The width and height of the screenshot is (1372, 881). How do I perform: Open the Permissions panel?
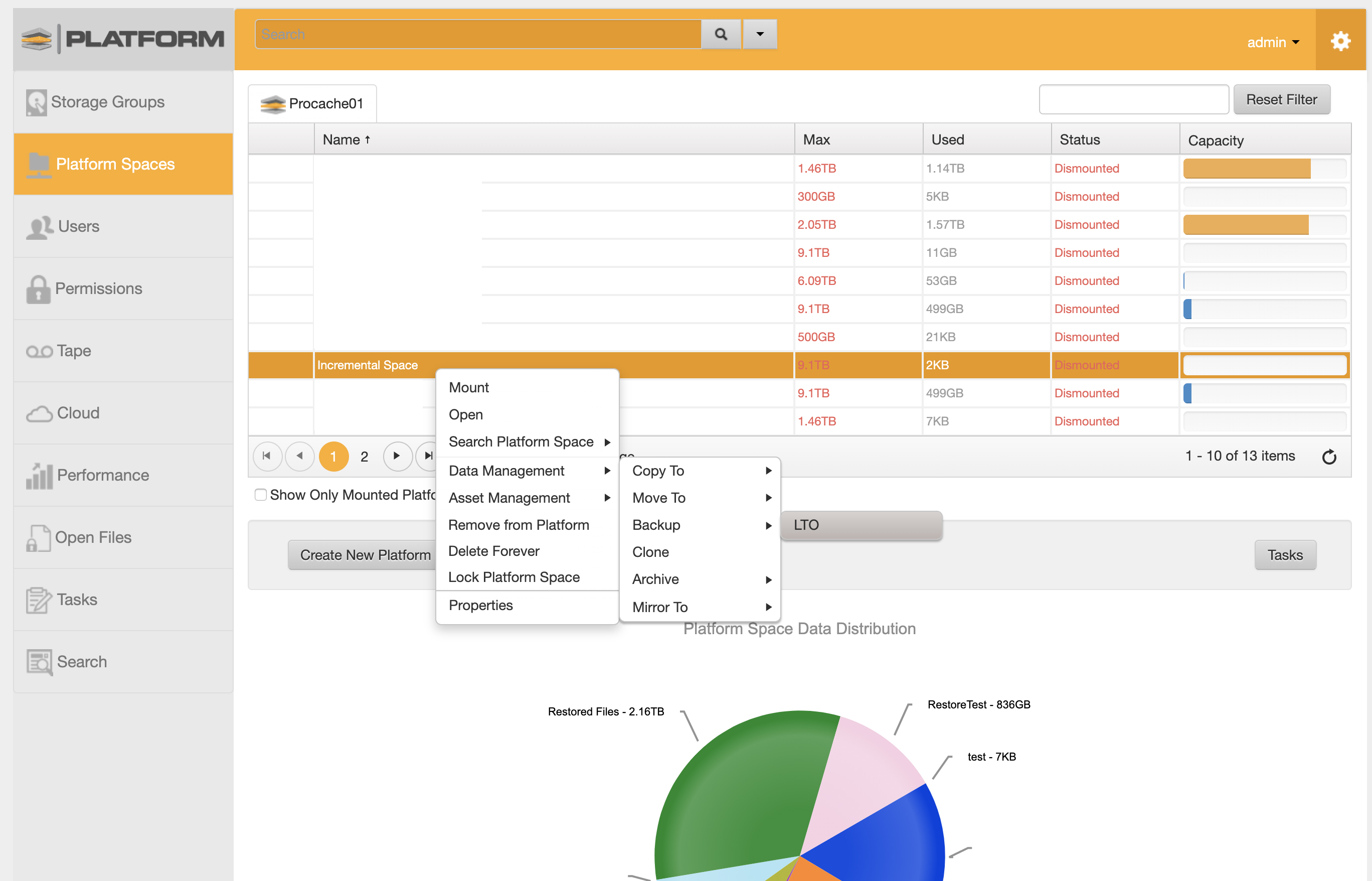click(98, 288)
